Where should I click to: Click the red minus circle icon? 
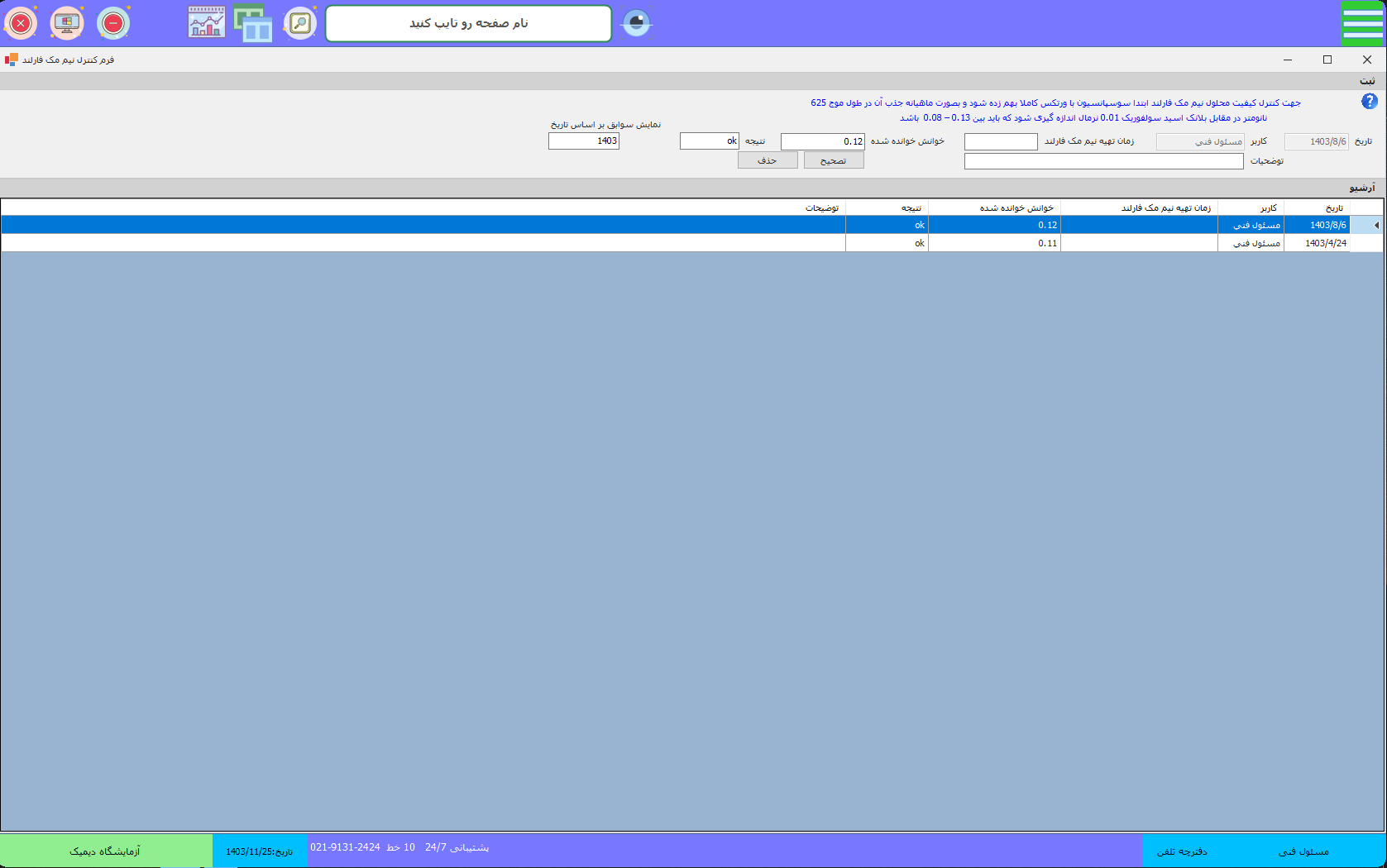pyautogui.click(x=113, y=23)
